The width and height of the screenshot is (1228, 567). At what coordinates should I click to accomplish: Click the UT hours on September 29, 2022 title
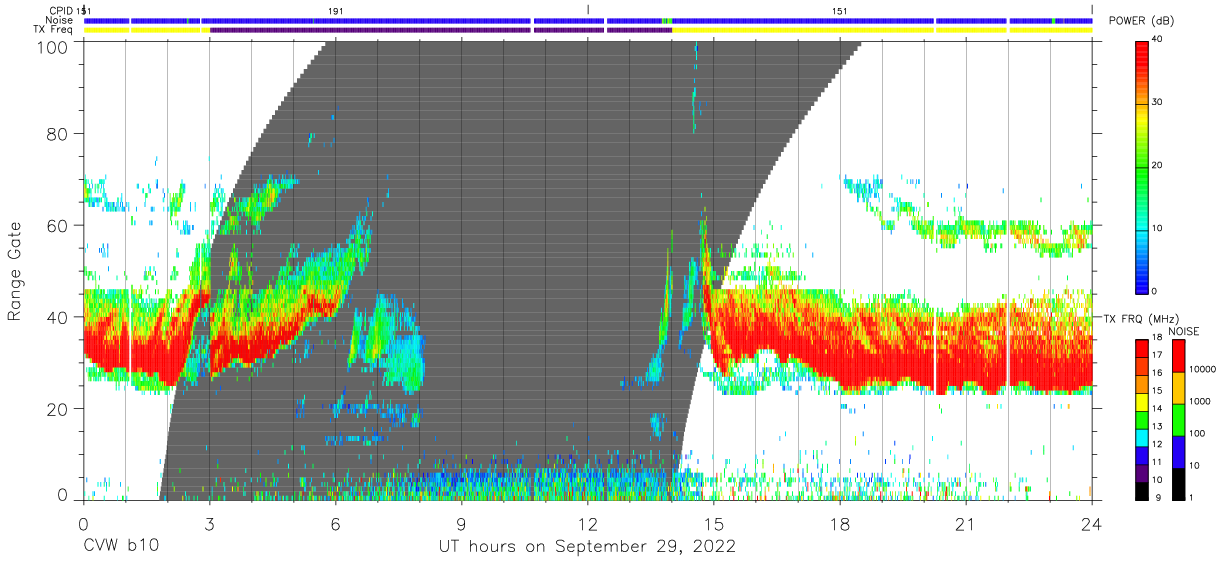(587, 547)
